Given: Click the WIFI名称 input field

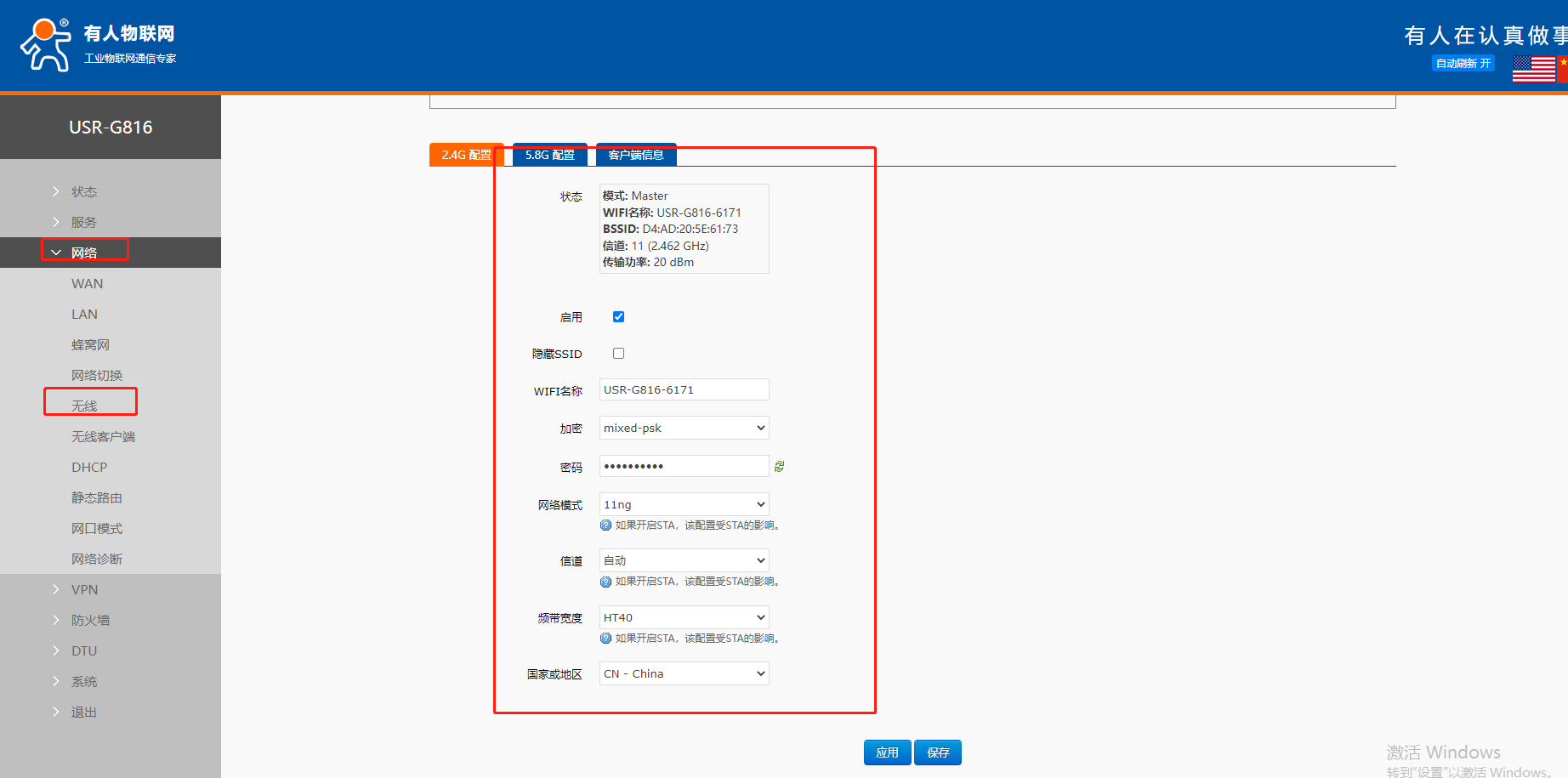Looking at the screenshot, I should click(x=684, y=389).
